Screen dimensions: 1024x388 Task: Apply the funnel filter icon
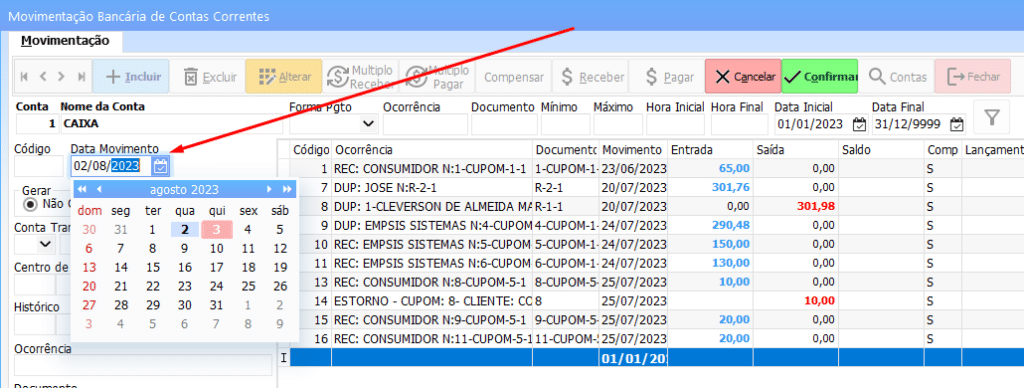992,118
